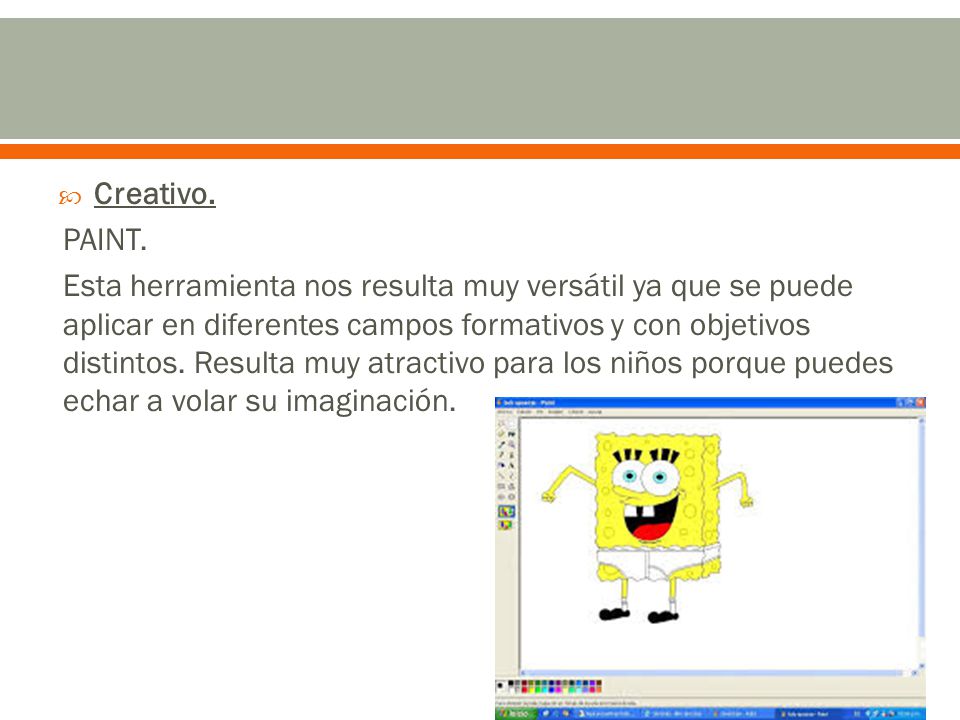
Task: Activate the Magnifier tool in Paint
Action: coord(511,444)
